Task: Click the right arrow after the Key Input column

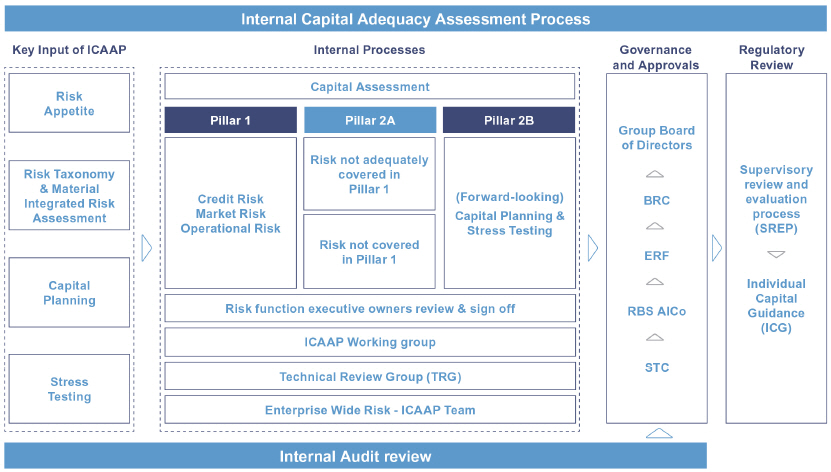Action: point(146,248)
